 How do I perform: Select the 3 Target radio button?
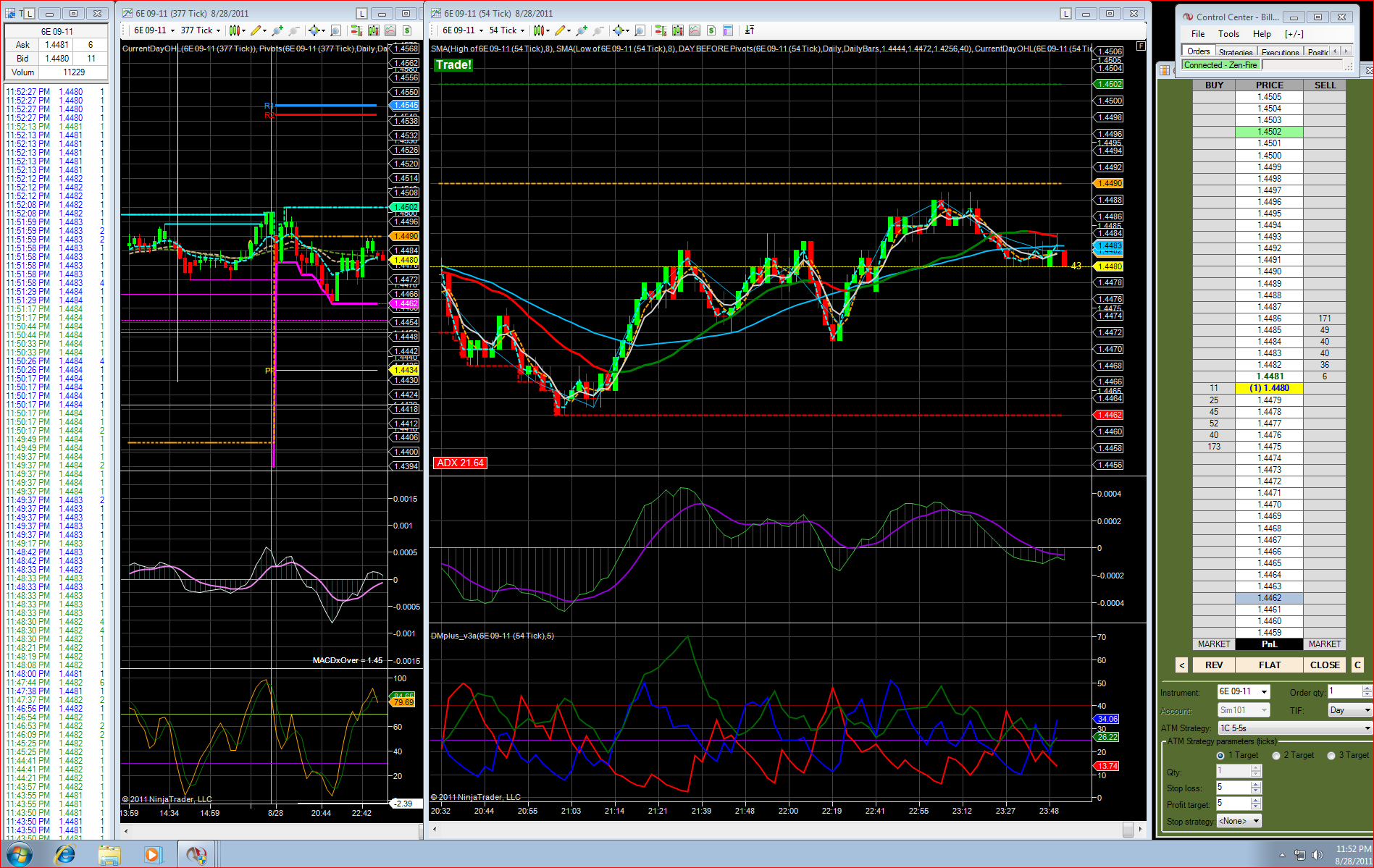coord(1331,755)
